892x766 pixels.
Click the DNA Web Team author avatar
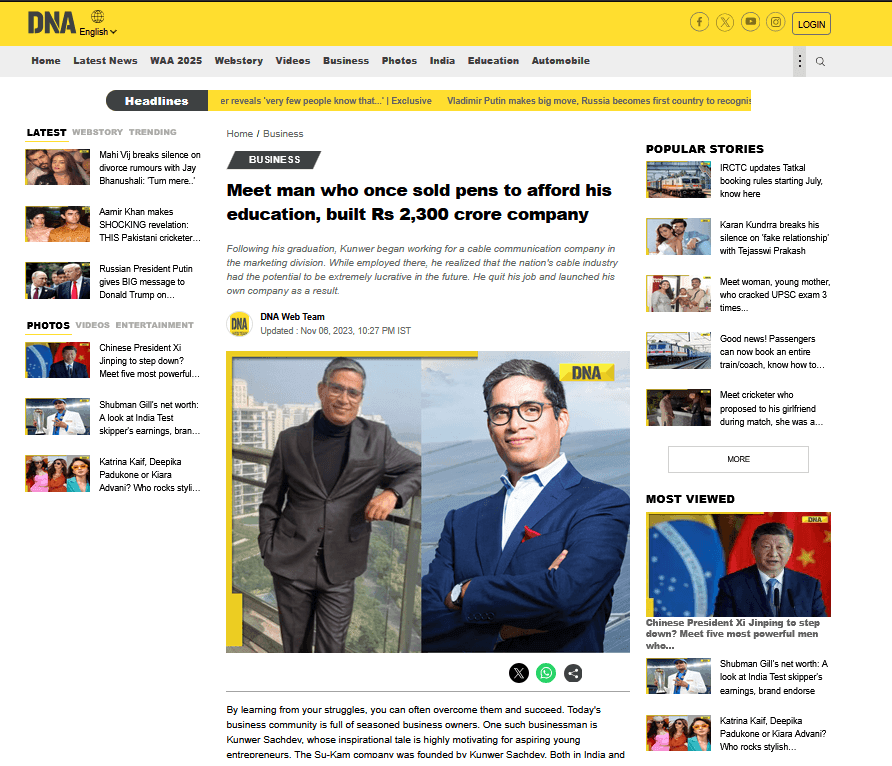(239, 324)
